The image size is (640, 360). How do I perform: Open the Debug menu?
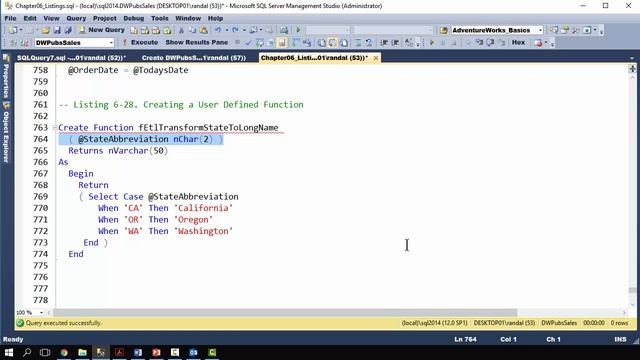point(133,18)
